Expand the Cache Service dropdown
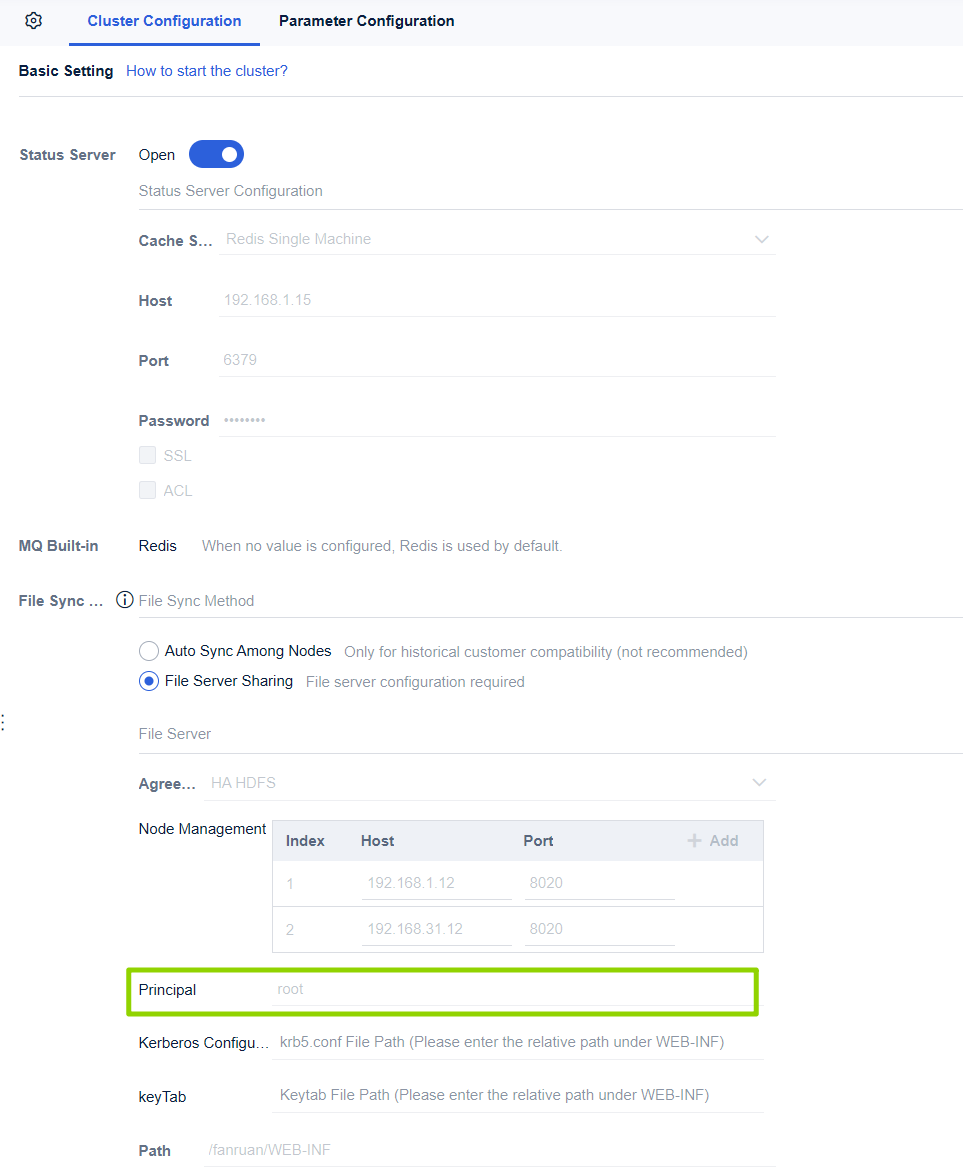Screen dimensions: 963x1176 click(497, 240)
